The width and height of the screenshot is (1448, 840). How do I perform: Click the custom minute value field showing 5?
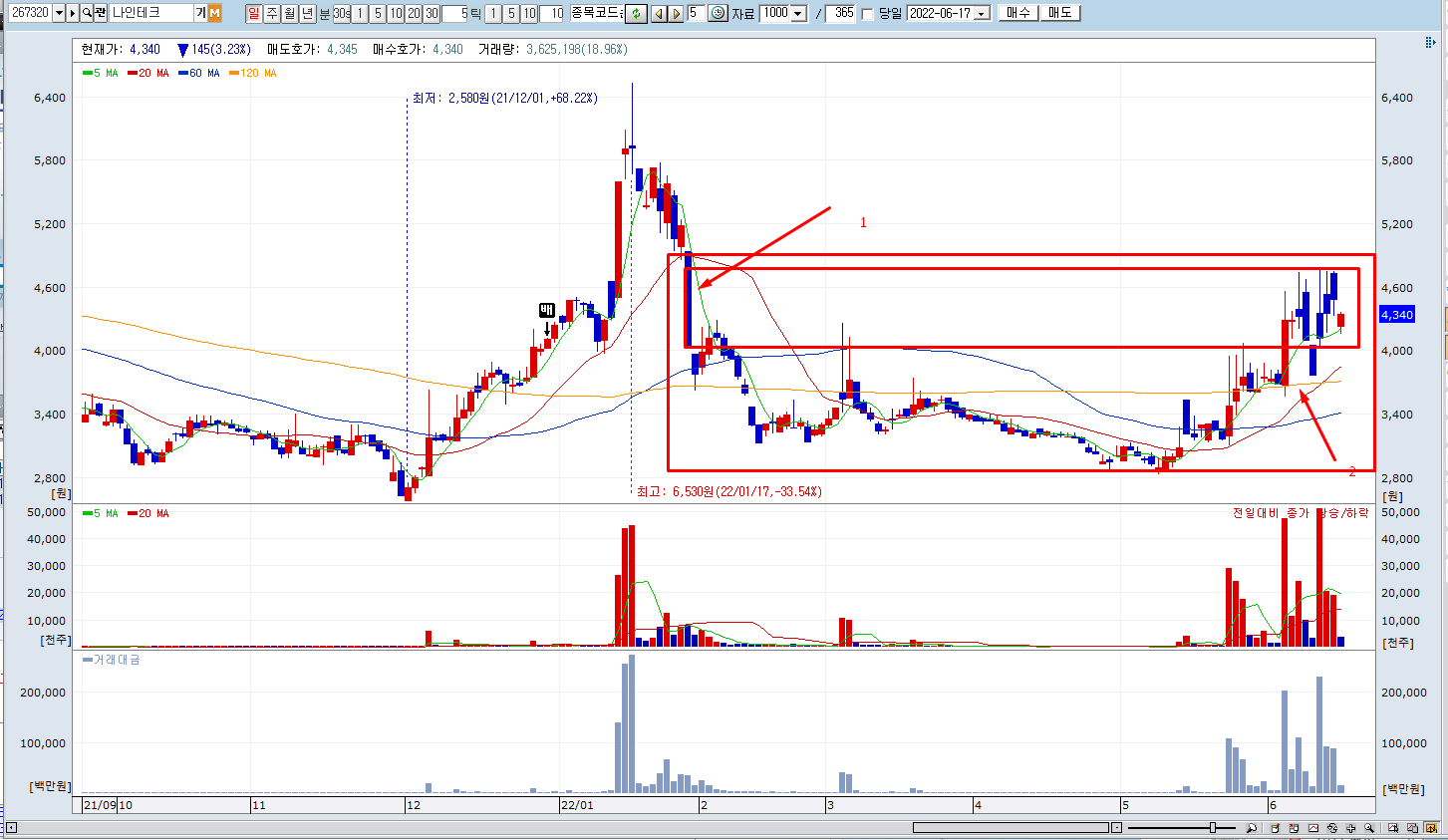coord(454,13)
